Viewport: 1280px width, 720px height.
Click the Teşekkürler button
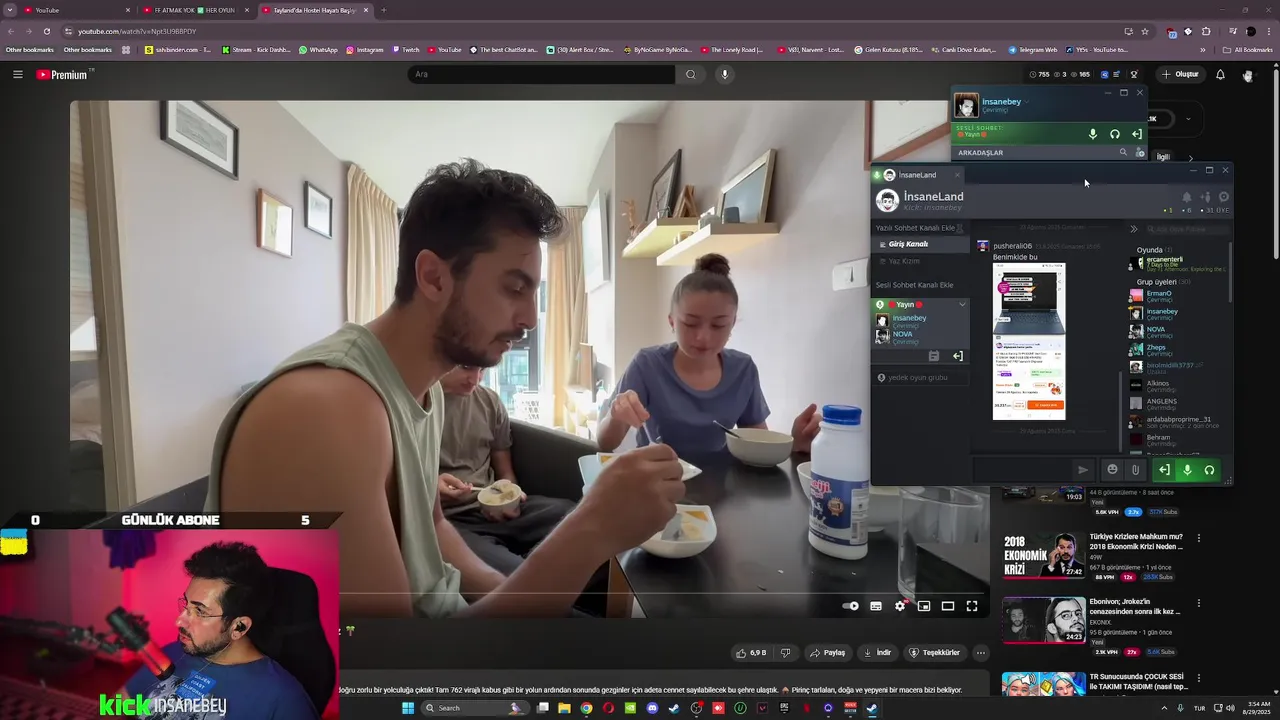click(x=934, y=653)
